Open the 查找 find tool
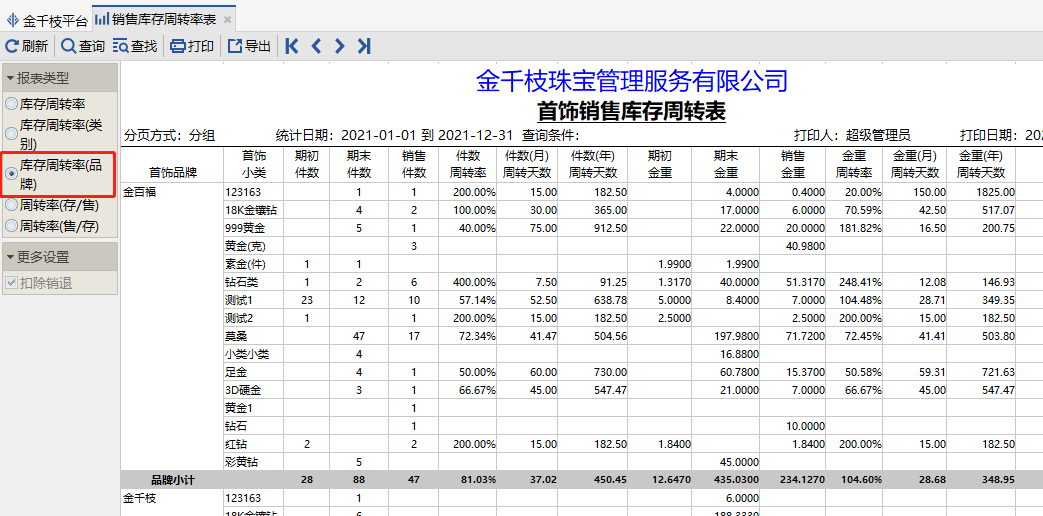The width and height of the screenshot is (1043, 516). [x=135, y=46]
